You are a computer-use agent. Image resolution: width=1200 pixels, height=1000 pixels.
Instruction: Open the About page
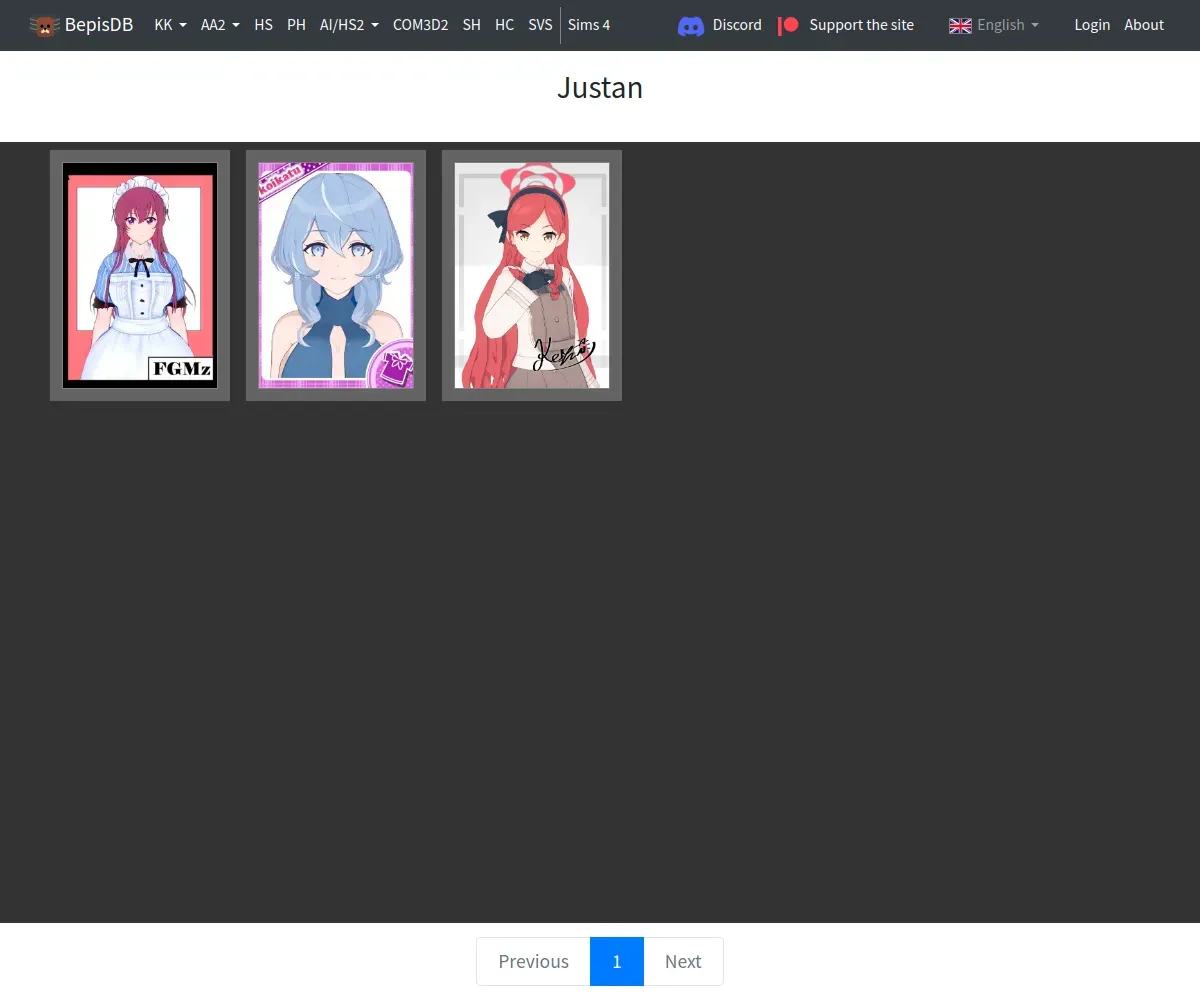click(1144, 25)
